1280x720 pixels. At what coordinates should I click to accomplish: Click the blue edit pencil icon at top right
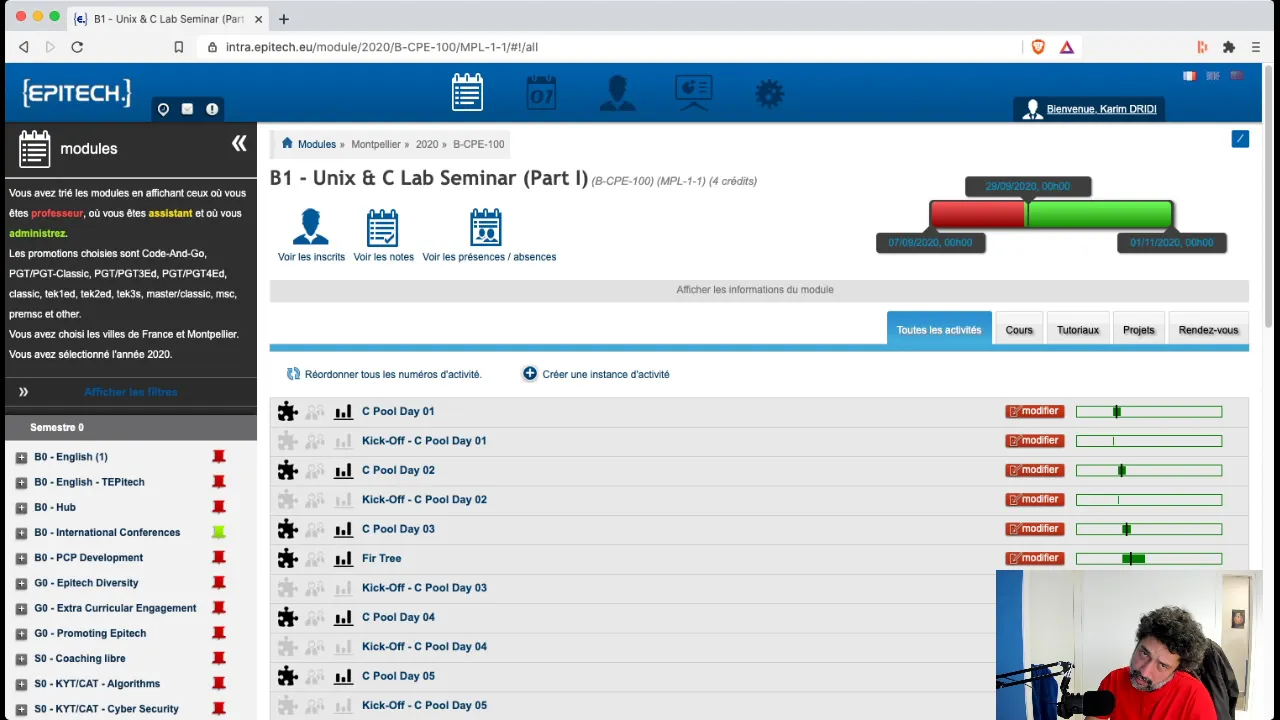[x=1240, y=139]
